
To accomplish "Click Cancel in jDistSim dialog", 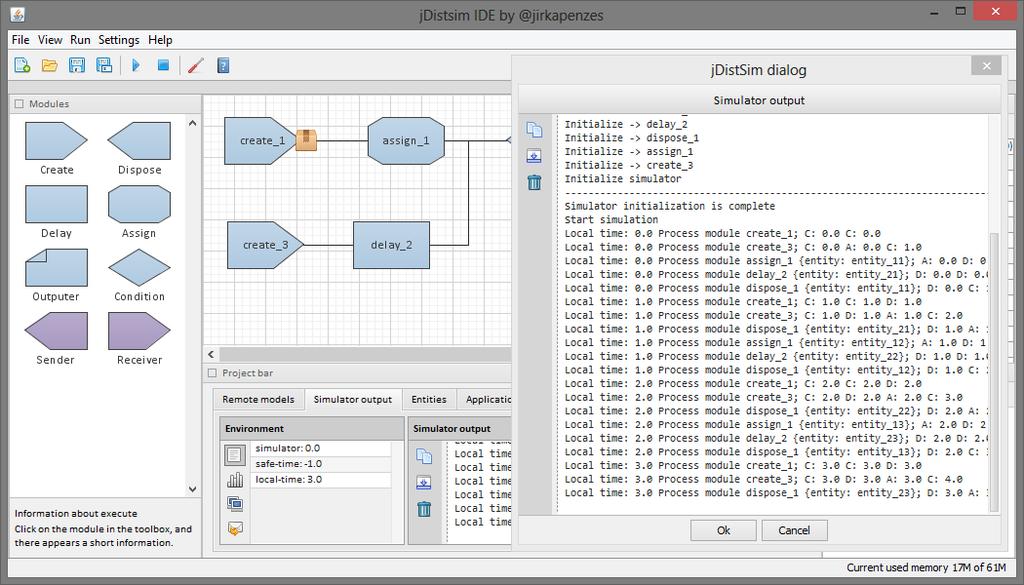I will pyautogui.click(x=794, y=530).
